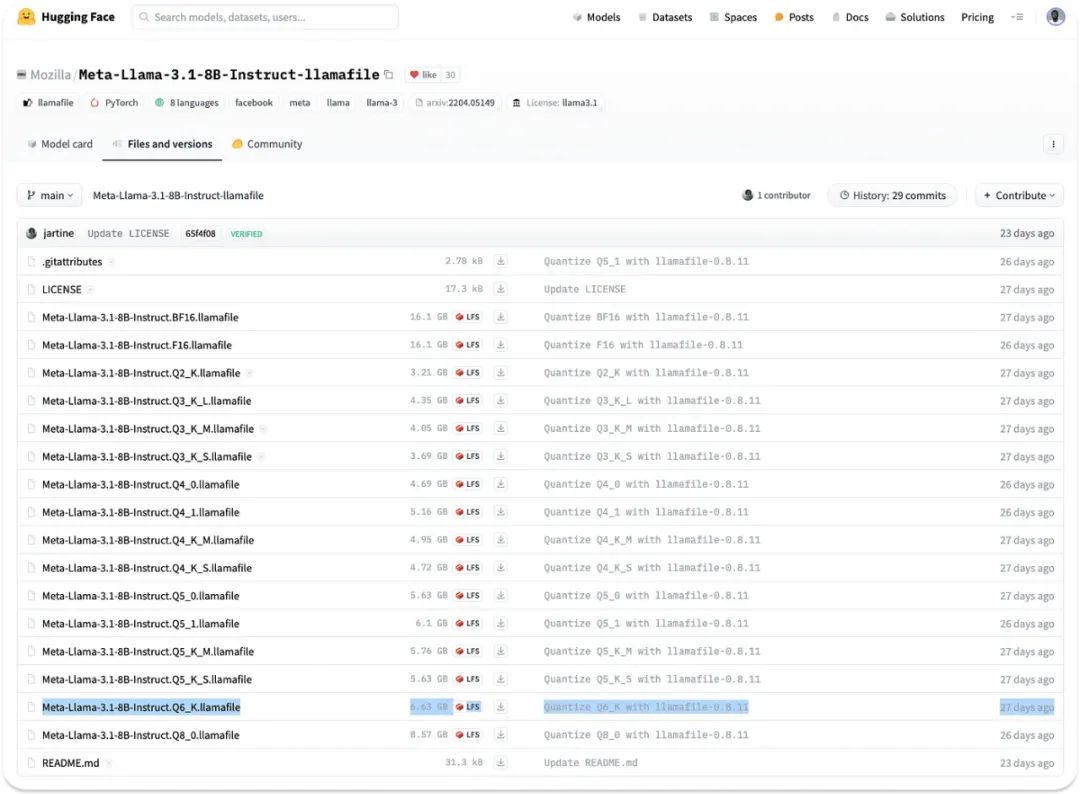Open the Q8_0.llamafile file

click(x=141, y=735)
